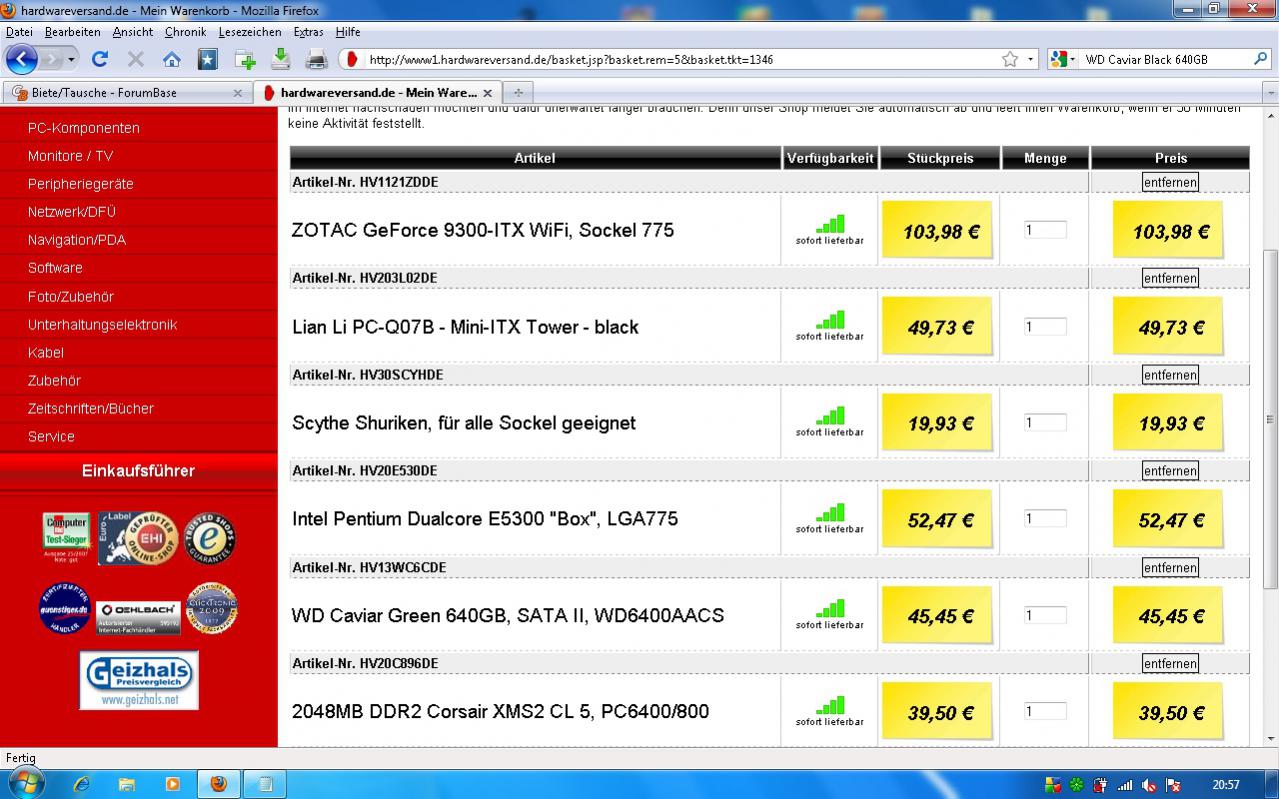Open the Ansicht menu
This screenshot has width=1279, height=799.
click(x=133, y=32)
